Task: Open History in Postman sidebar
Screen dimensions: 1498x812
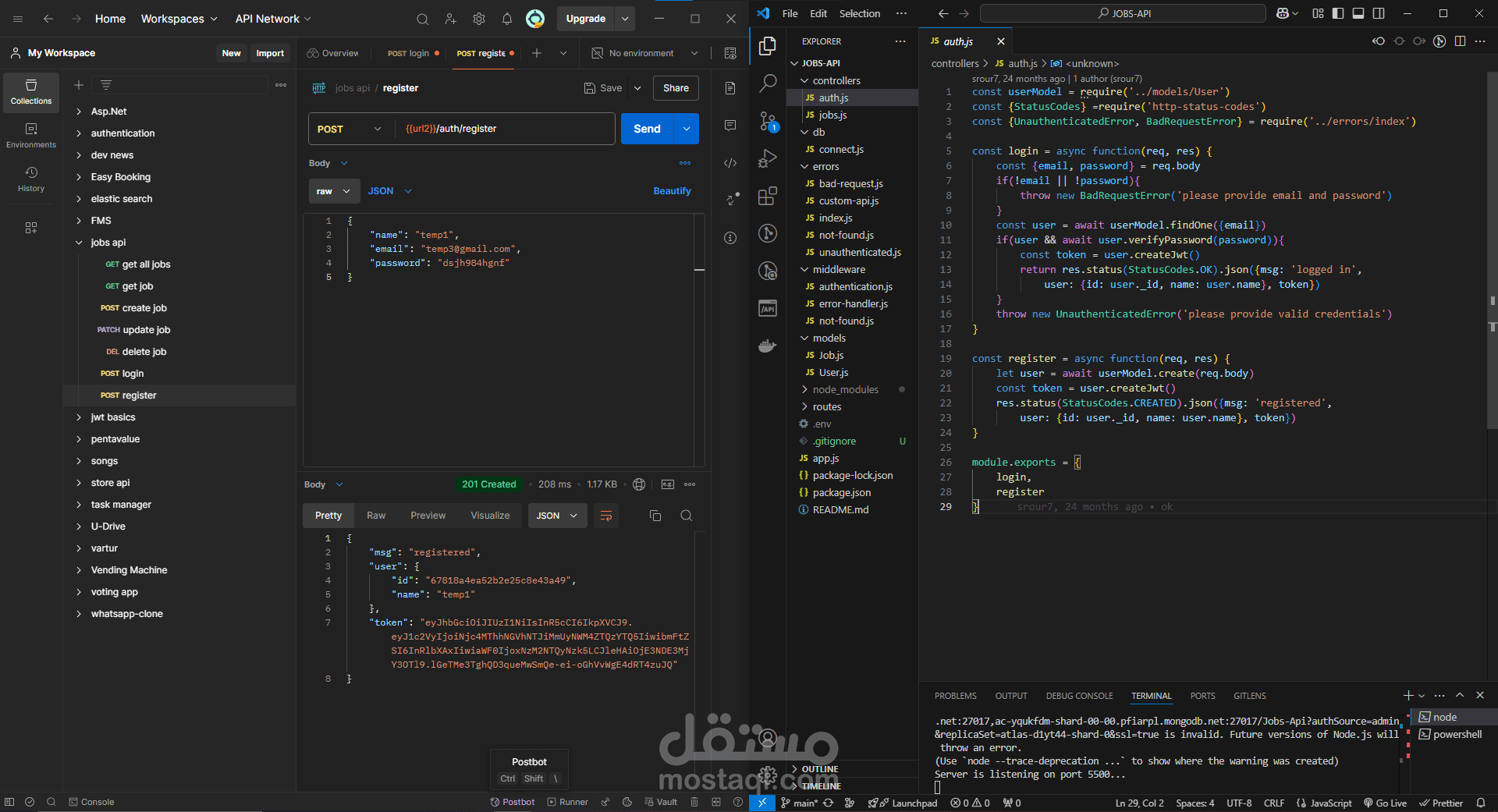Action: (31, 179)
